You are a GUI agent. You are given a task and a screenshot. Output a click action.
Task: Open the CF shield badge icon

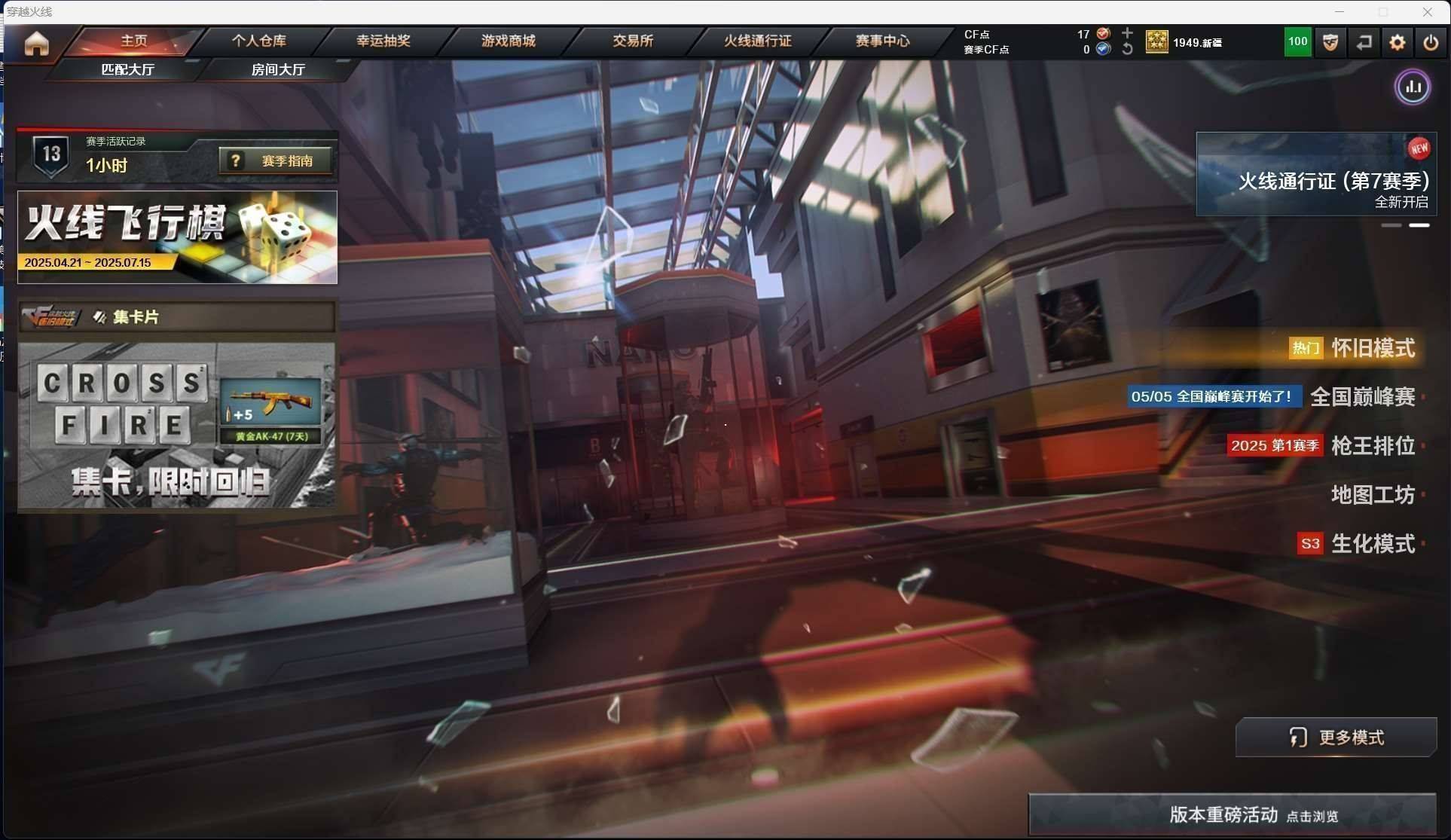click(1330, 42)
